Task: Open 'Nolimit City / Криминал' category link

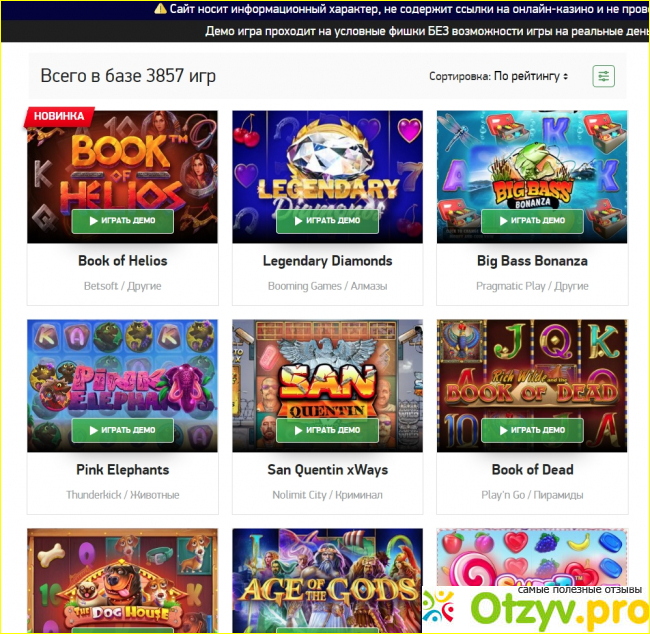Action: [327, 495]
